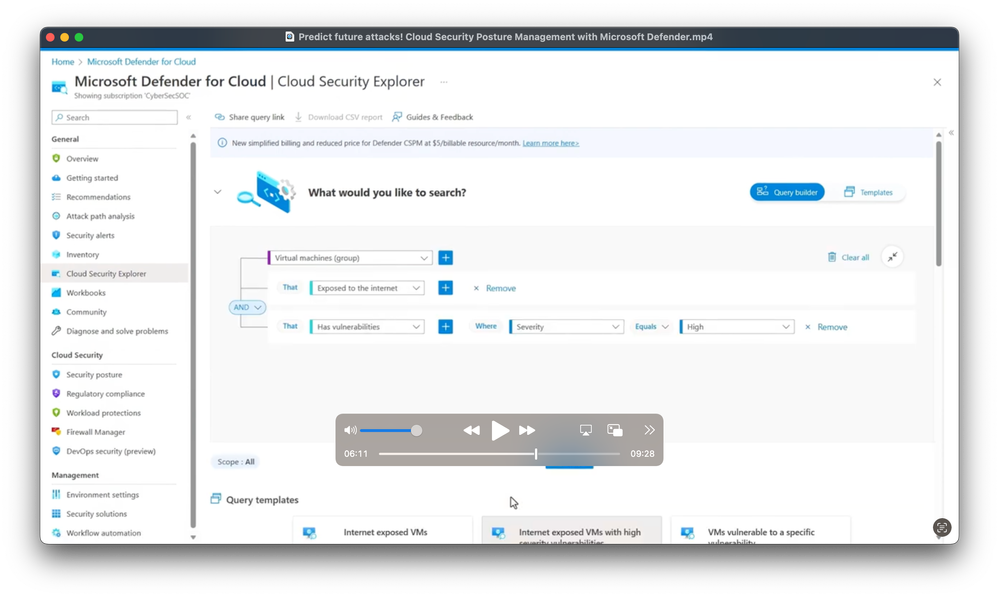Open the Severity condition dropdown
999x597 pixels.
566,327
